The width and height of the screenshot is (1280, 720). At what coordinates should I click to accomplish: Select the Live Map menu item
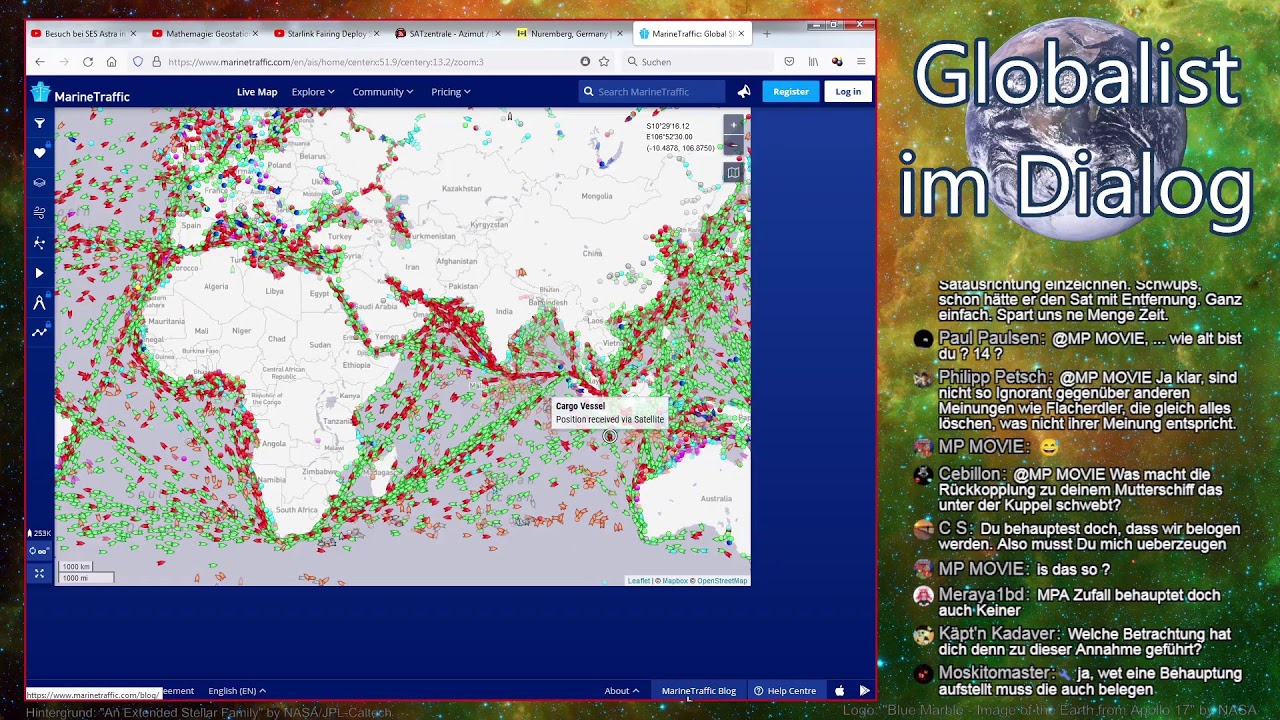(x=257, y=92)
